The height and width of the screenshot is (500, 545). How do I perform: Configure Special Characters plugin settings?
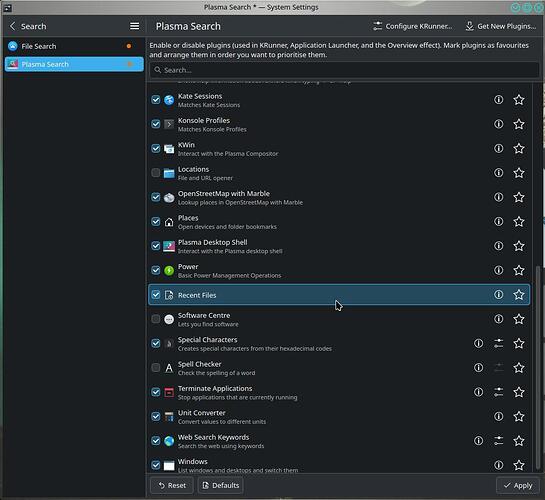coord(498,343)
